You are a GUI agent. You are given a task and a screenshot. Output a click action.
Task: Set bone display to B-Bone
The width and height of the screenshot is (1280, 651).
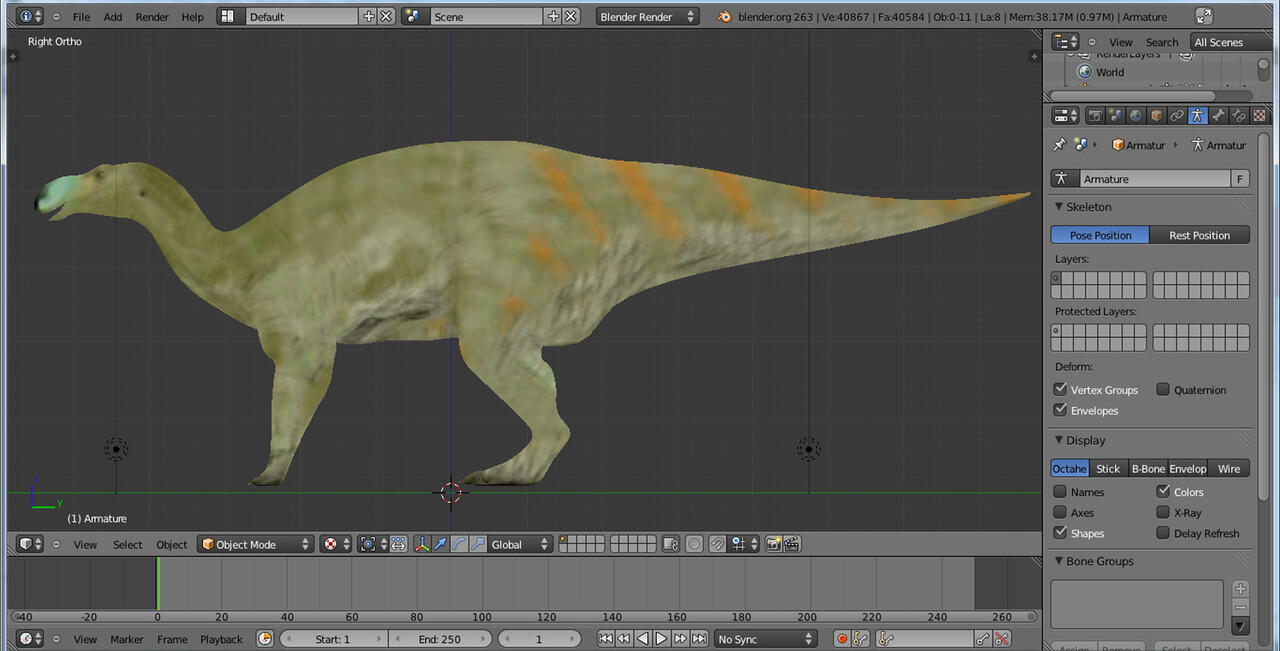[x=1148, y=468]
